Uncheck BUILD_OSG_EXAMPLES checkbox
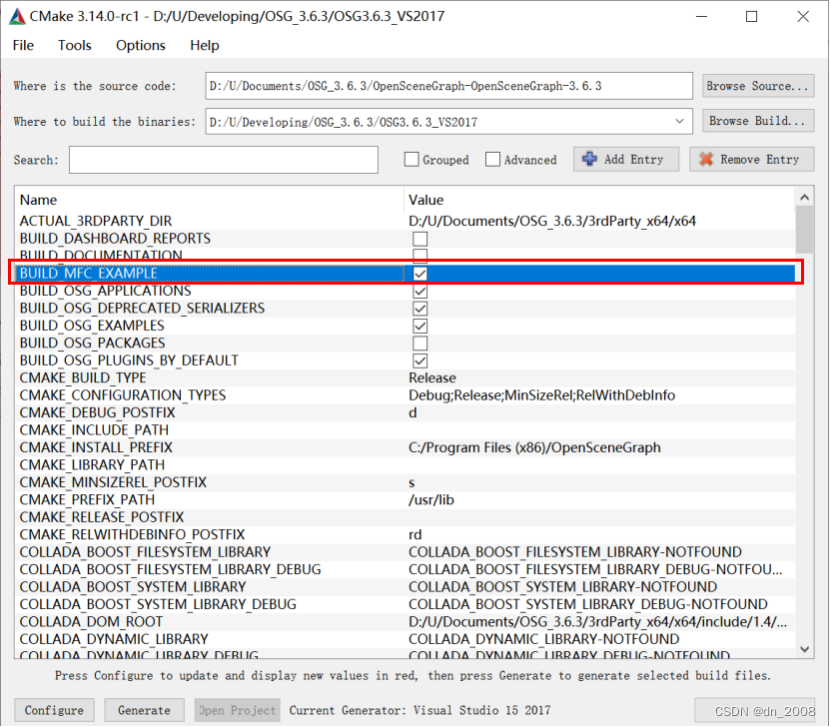The height and width of the screenshot is (727, 831). tap(420, 326)
